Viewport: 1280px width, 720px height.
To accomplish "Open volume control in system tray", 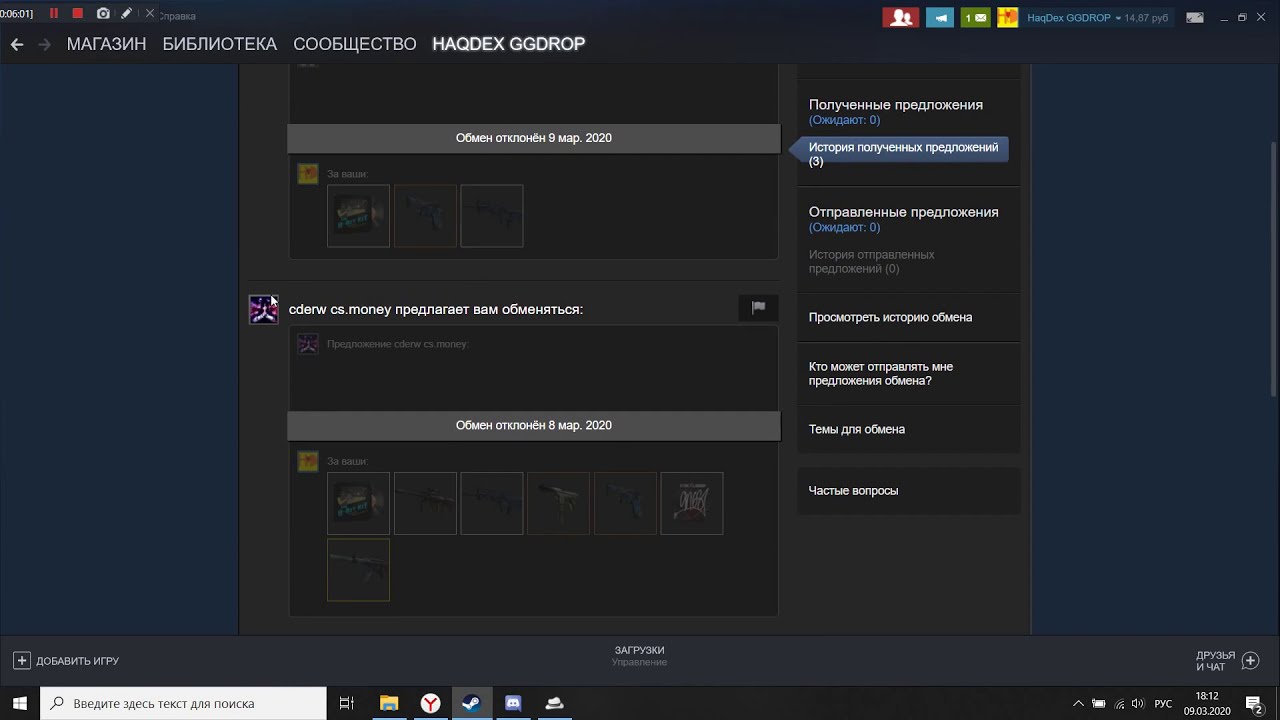I will 1139,703.
